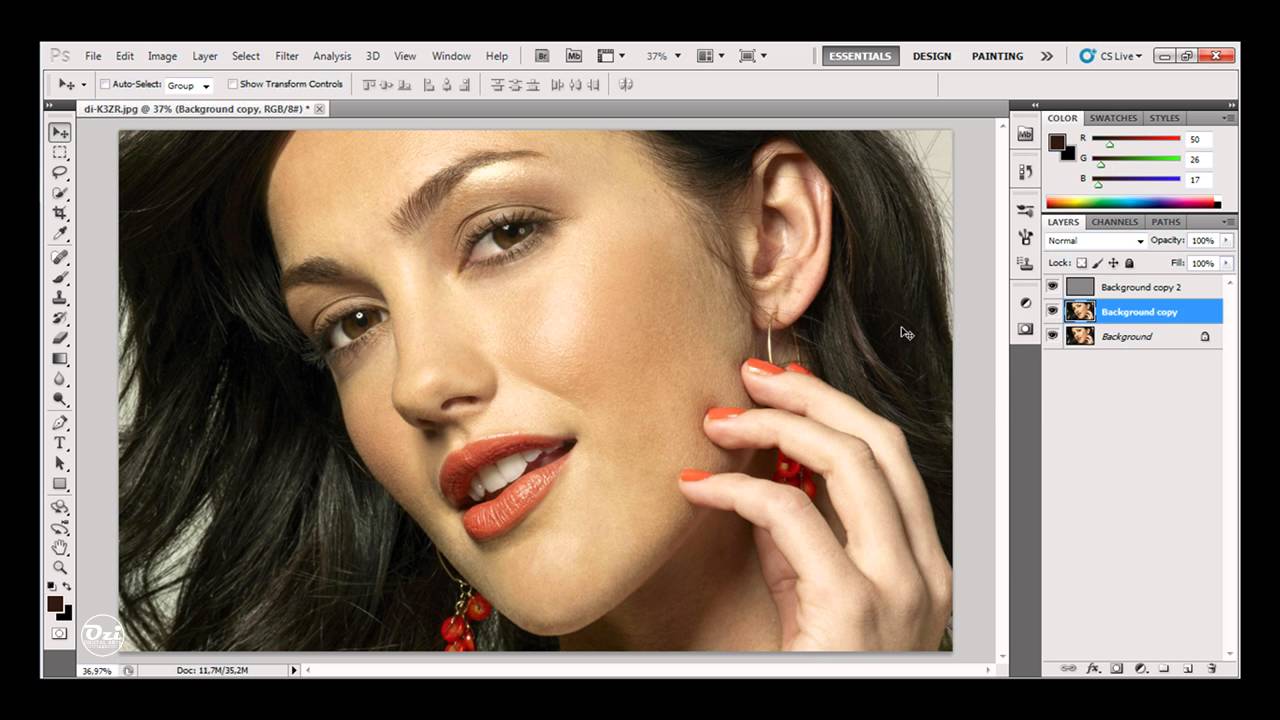1280x720 pixels.
Task: Add a layer mask to Background copy
Action: click(x=1116, y=668)
